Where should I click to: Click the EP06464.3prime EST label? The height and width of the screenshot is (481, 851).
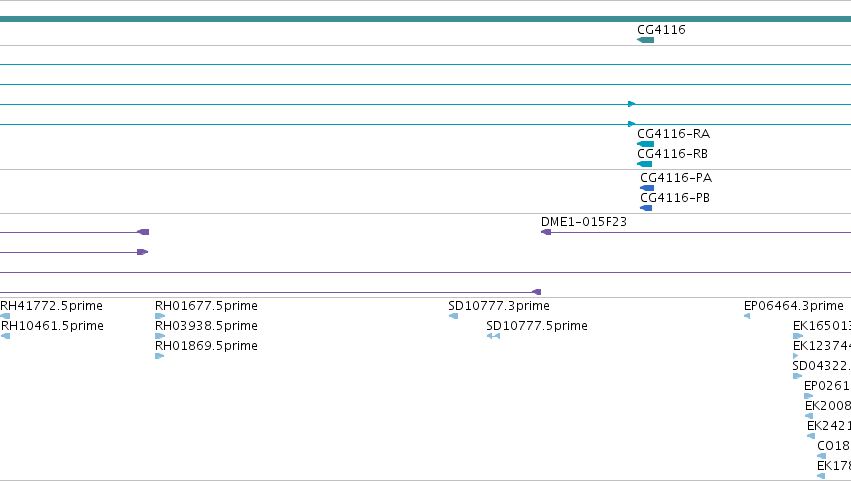coord(793,306)
